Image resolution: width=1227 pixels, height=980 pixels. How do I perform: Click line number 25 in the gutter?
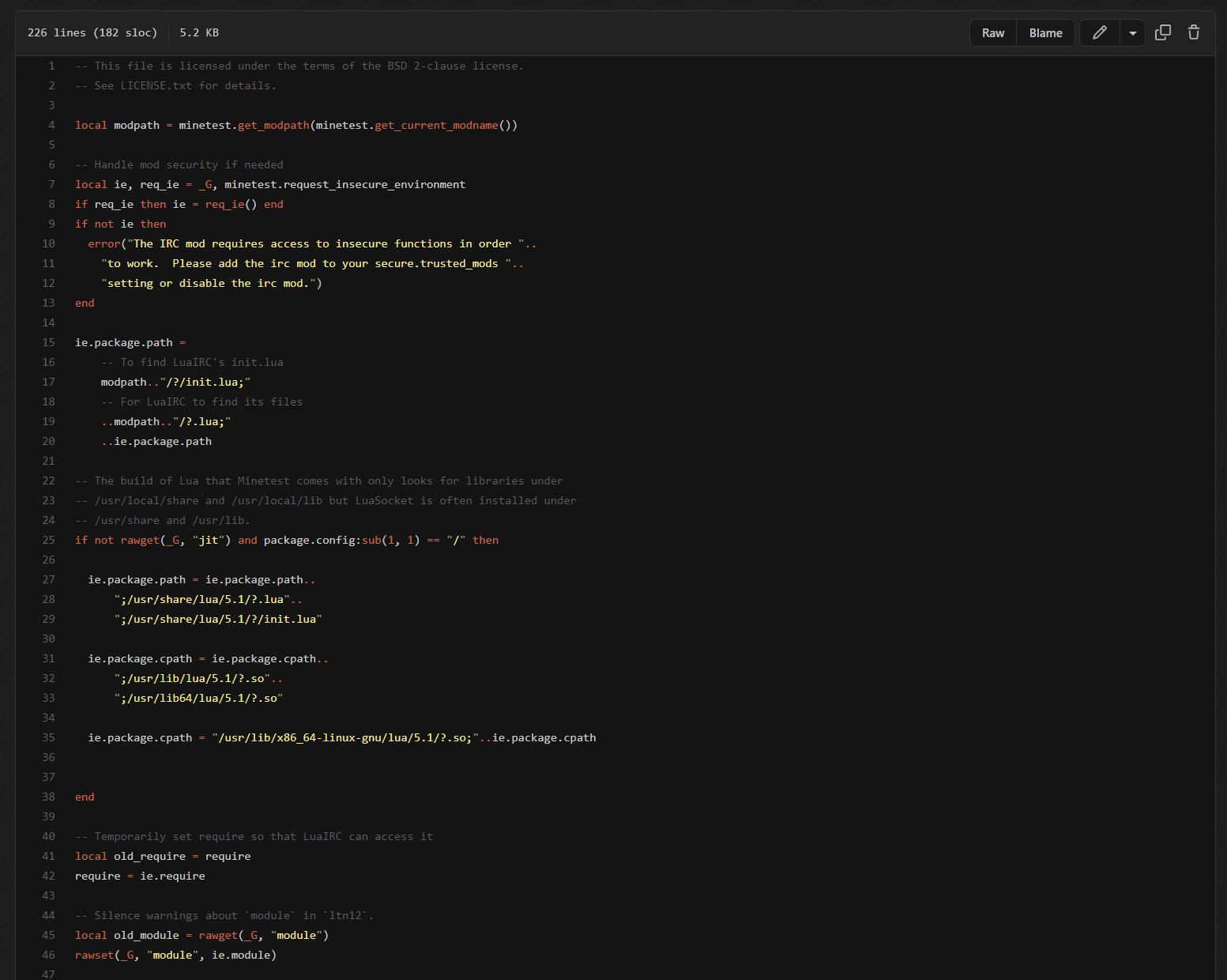pos(49,541)
